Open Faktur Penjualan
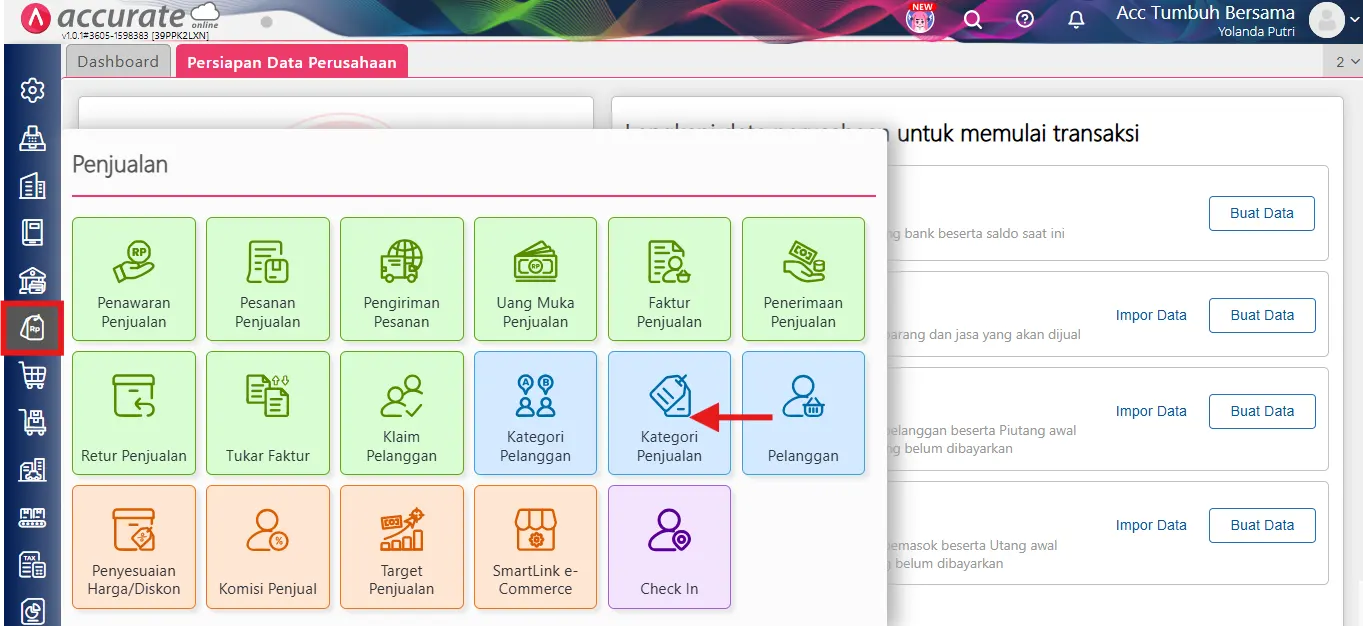1363x626 pixels. click(x=669, y=279)
